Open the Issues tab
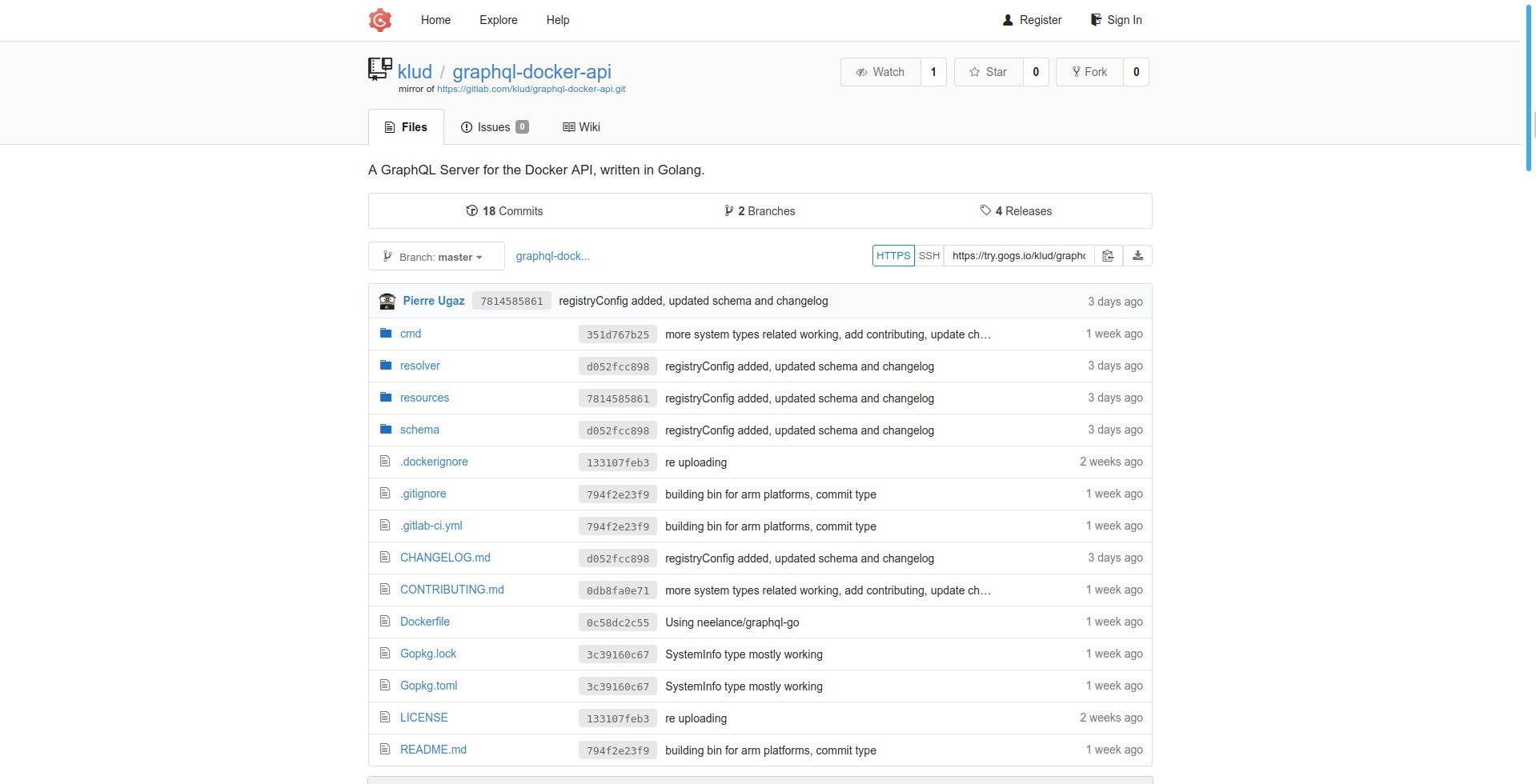 (494, 127)
